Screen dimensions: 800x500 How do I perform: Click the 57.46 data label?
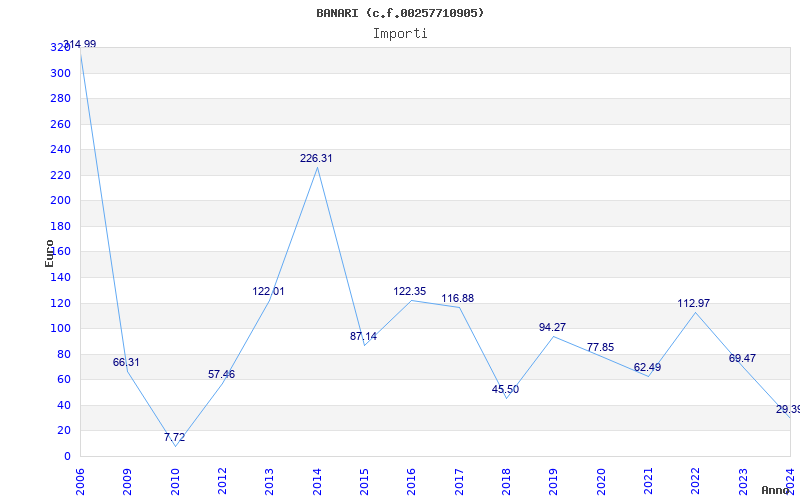click(221, 374)
